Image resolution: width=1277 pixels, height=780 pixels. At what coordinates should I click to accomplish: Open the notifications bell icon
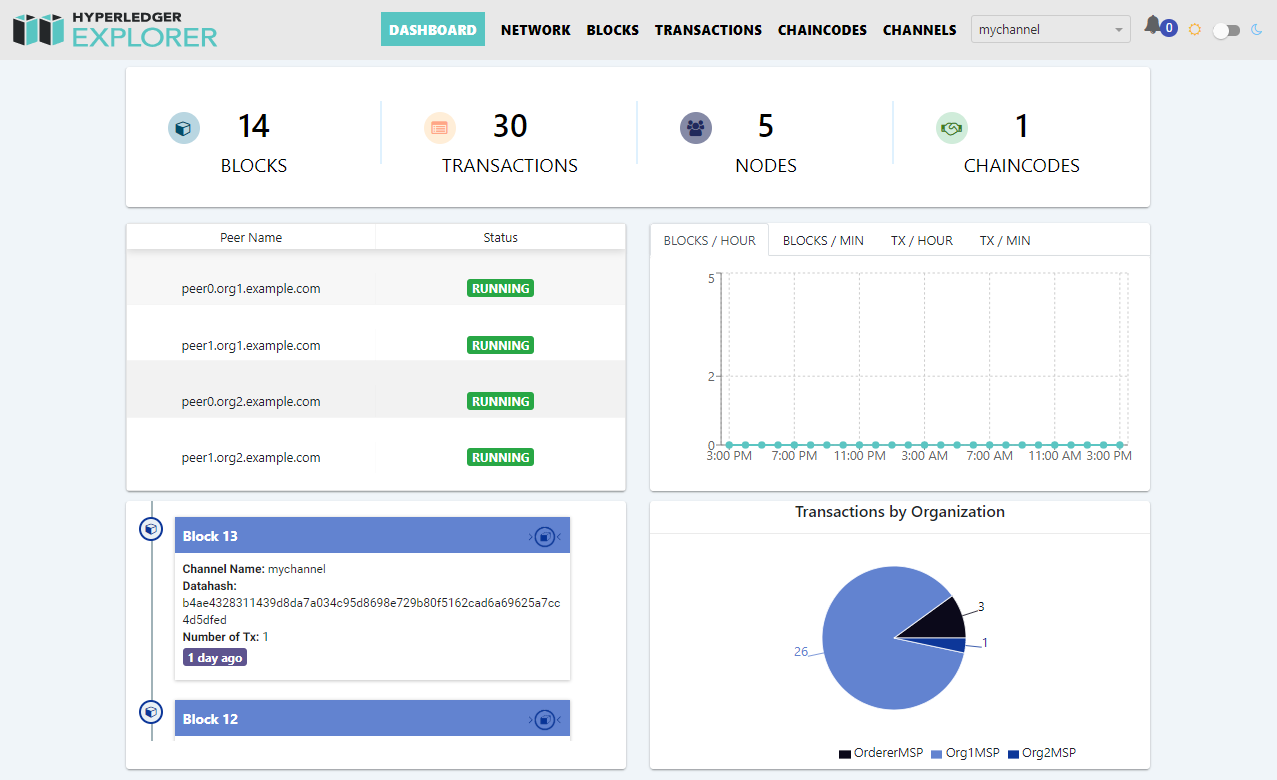coord(1153,26)
